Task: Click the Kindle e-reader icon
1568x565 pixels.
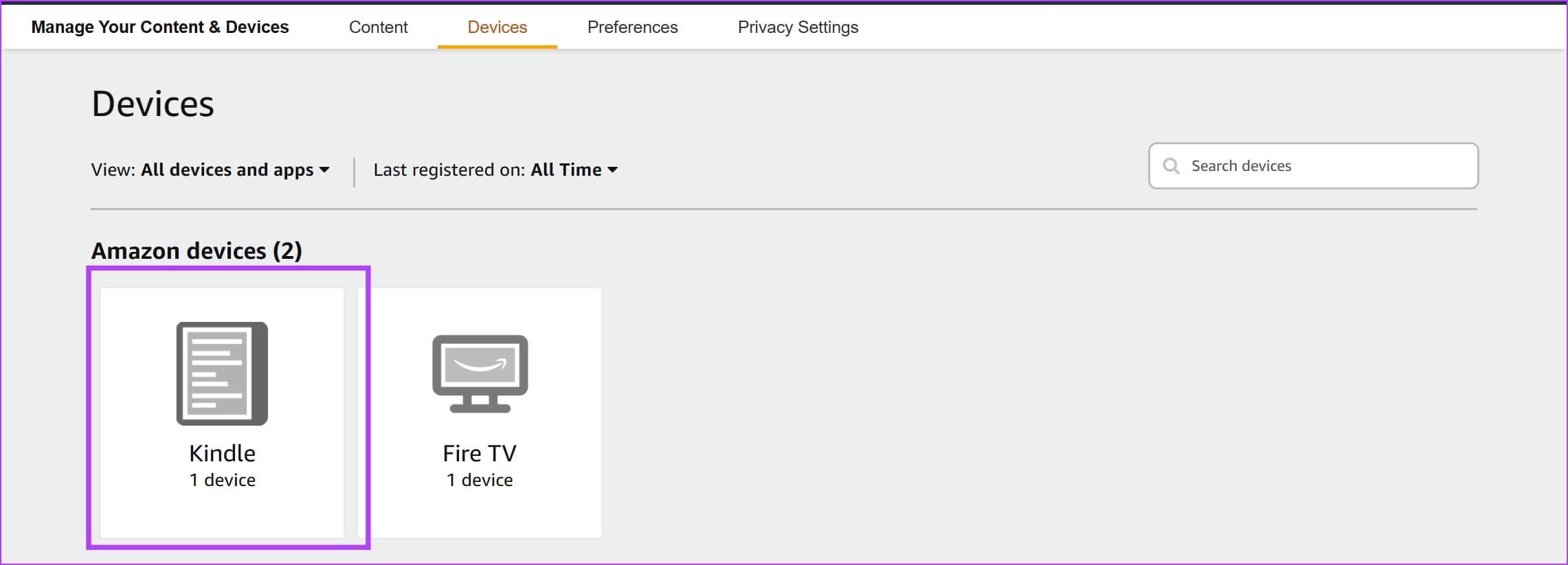Action: (222, 373)
